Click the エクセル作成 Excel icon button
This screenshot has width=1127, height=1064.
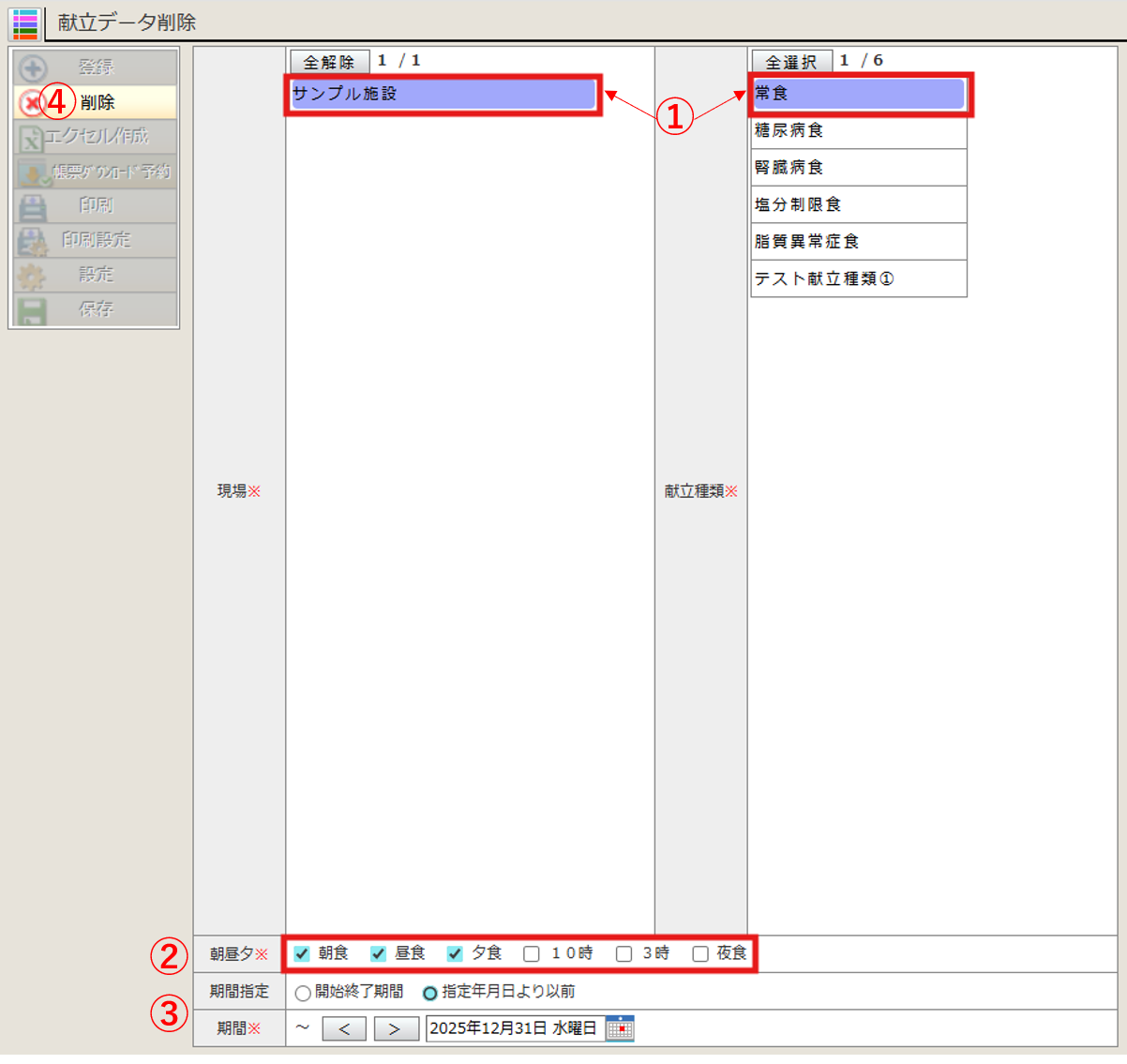click(x=33, y=138)
